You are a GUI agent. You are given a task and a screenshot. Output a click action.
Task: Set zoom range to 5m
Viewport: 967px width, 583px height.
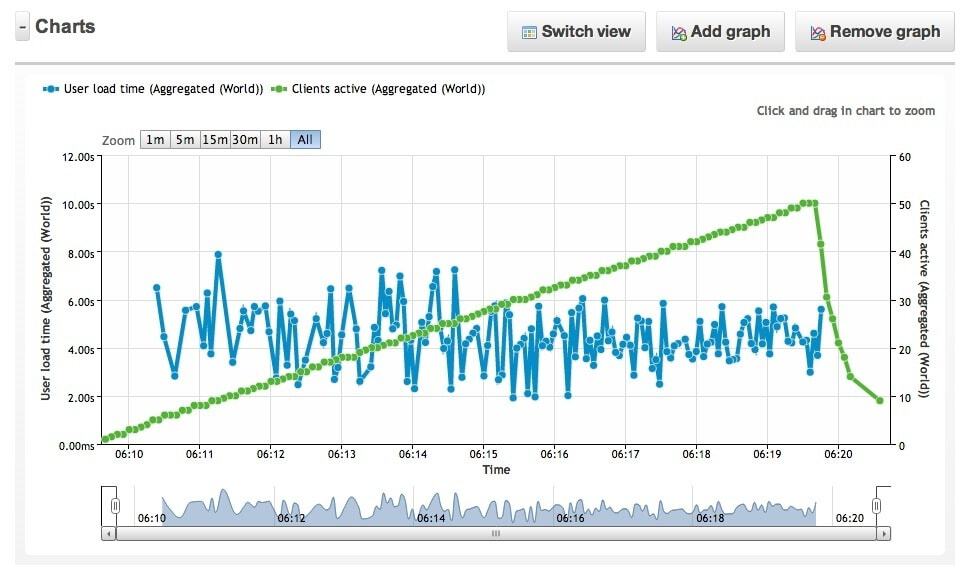click(185, 140)
